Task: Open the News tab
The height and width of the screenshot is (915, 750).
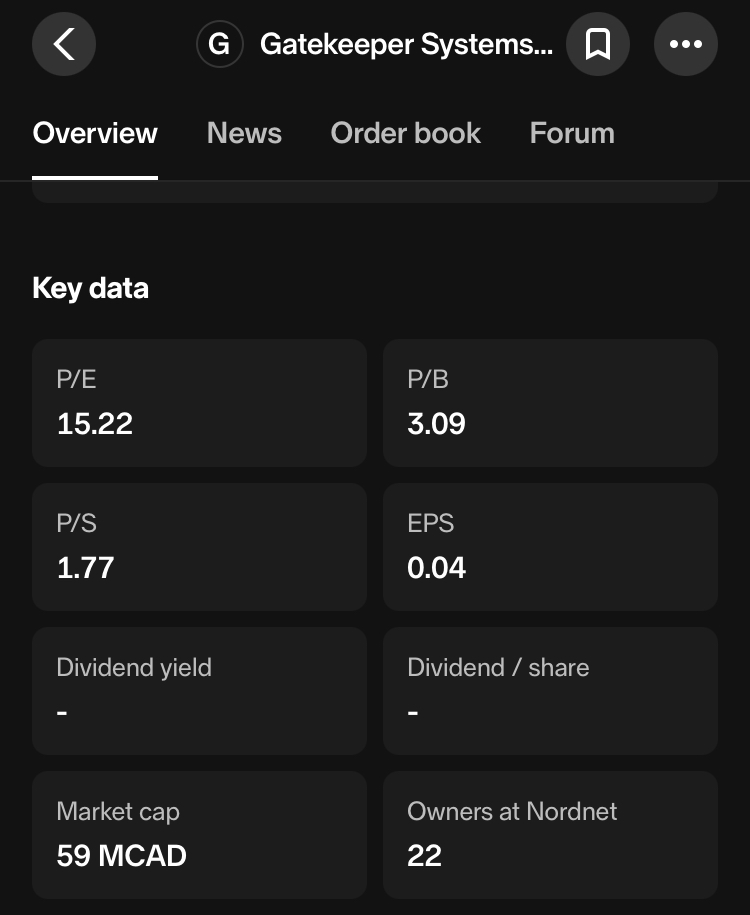Action: [x=244, y=133]
